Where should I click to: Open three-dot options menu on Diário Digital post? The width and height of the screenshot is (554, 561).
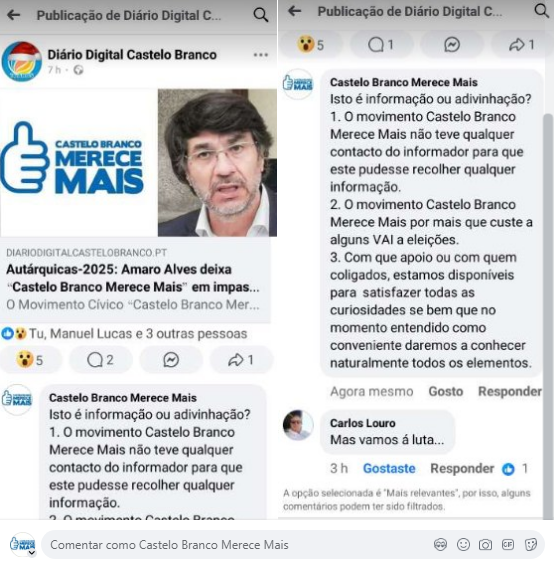(x=261, y=55)
